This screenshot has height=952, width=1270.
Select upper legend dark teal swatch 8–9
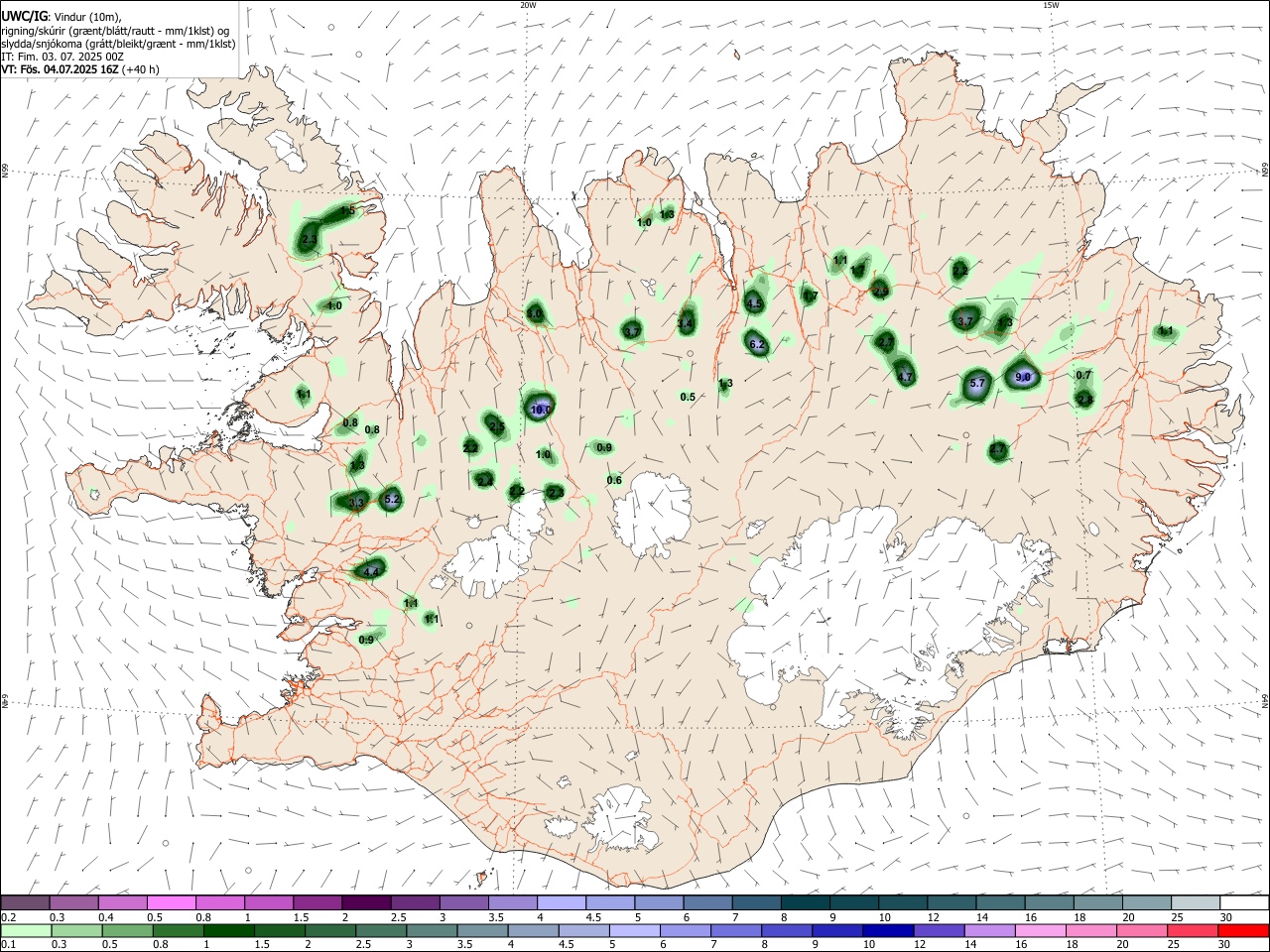(805, 902)
